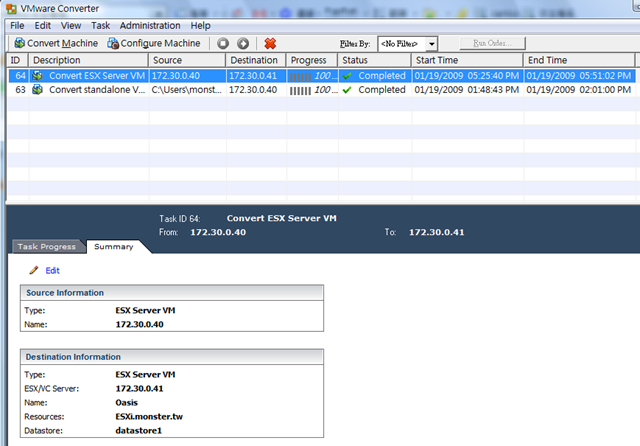Sort by the Destination column header
The image size is (640, 446).
(256, 60)
